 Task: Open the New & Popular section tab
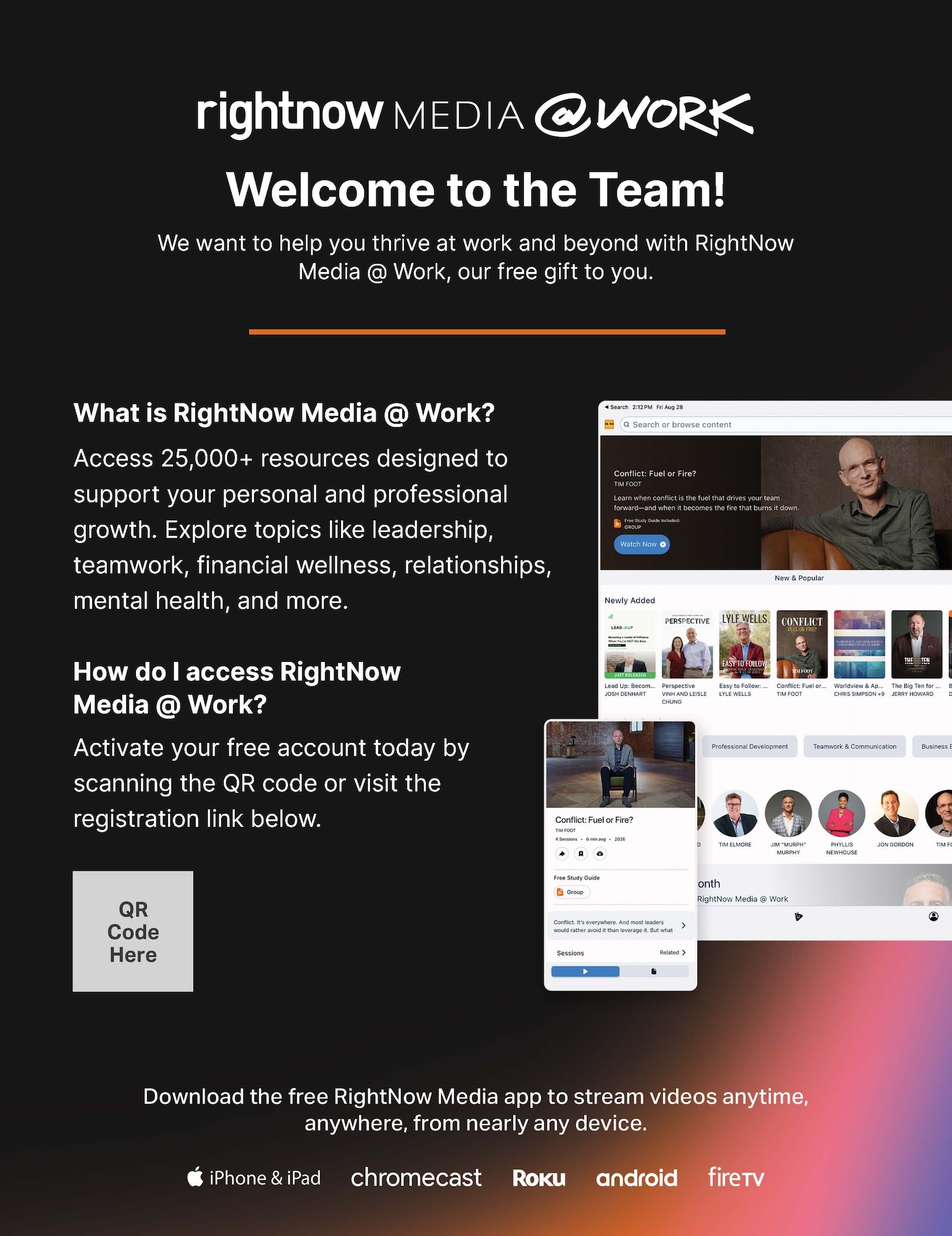tap(799, 578)
